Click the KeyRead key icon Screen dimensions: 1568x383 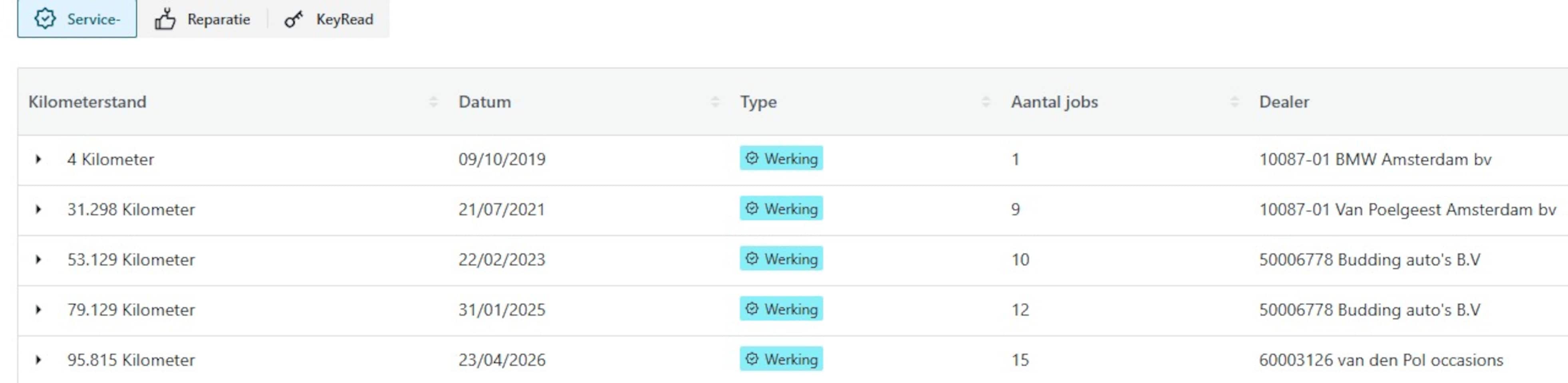point(294,20)
